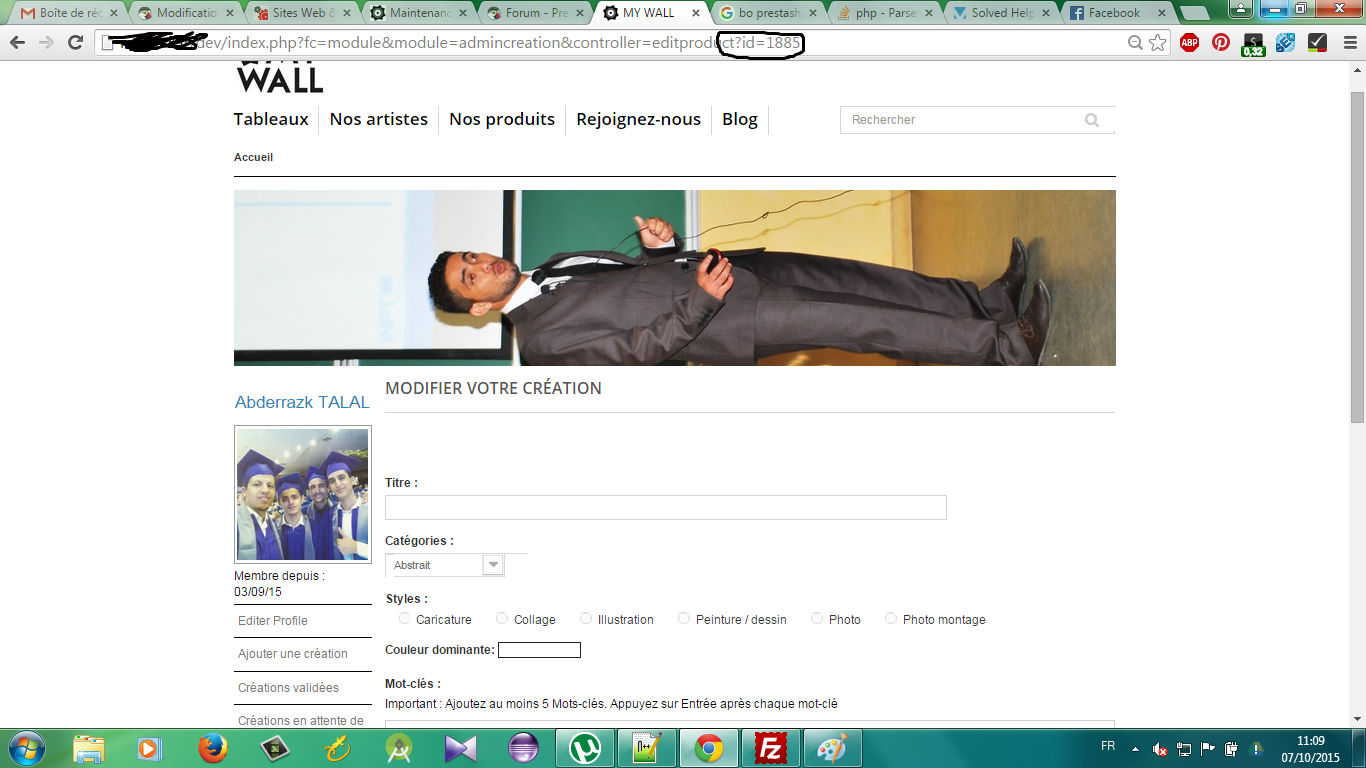
Task: Open Windows Explorer from the taskbar
Action: (x=89, y=748)
